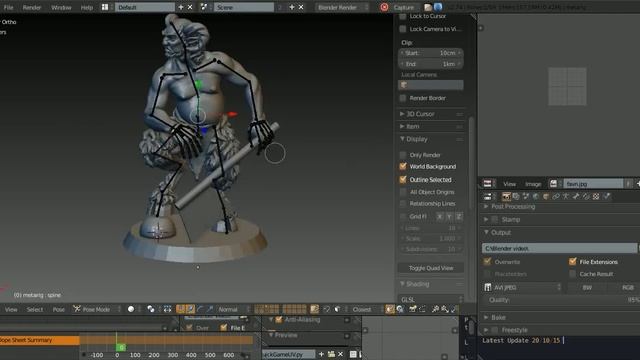The image size is (640, 360).
Task: Click the Local Camera object field
Action: point(431,85)
